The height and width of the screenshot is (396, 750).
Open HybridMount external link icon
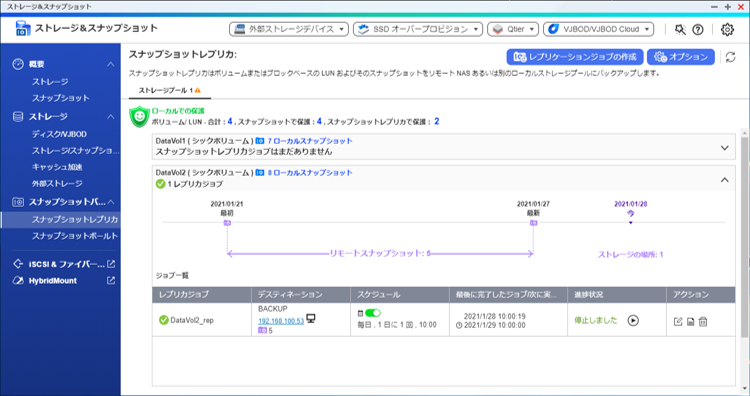(x=111, y=281)
